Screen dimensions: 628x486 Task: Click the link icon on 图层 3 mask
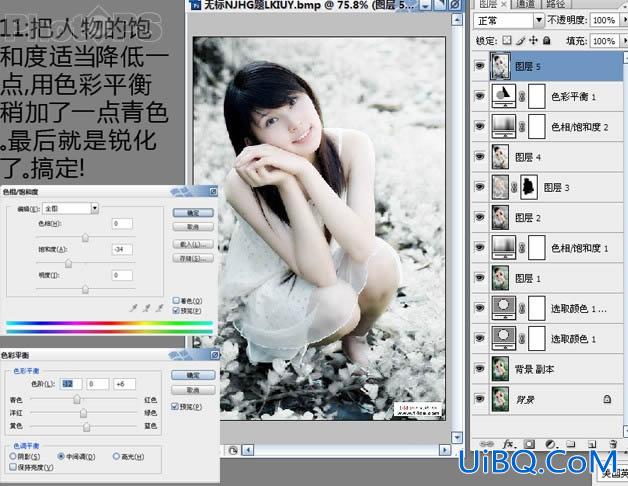click(514, 187)
